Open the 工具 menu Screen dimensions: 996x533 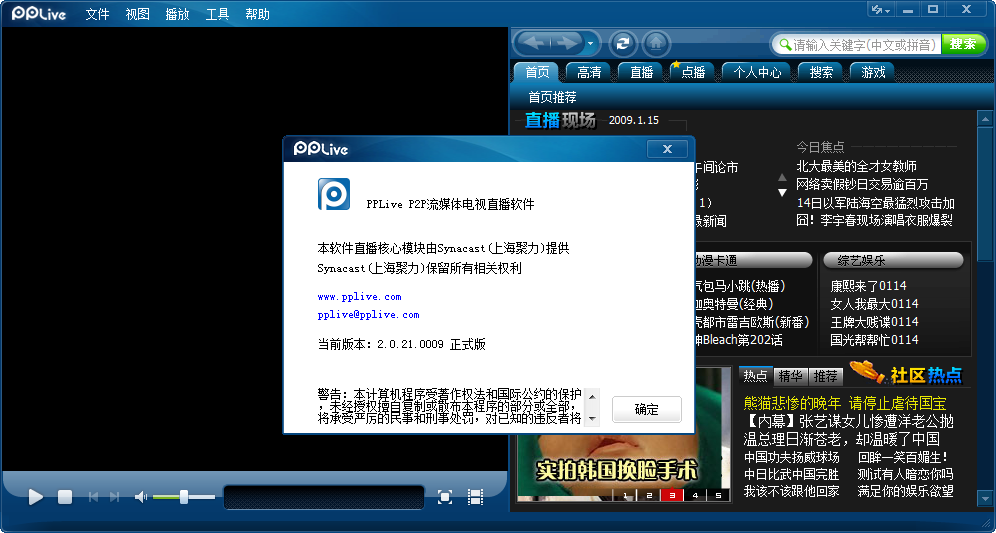217,14
